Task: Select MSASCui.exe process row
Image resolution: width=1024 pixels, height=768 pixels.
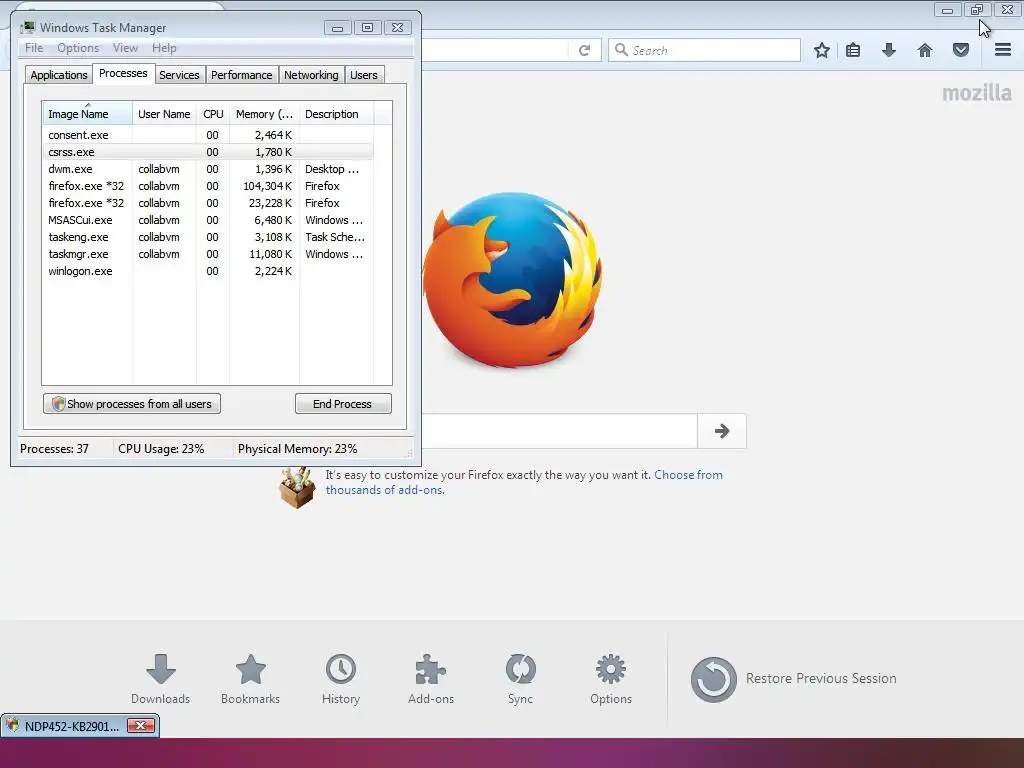Action: coord(208,220)
